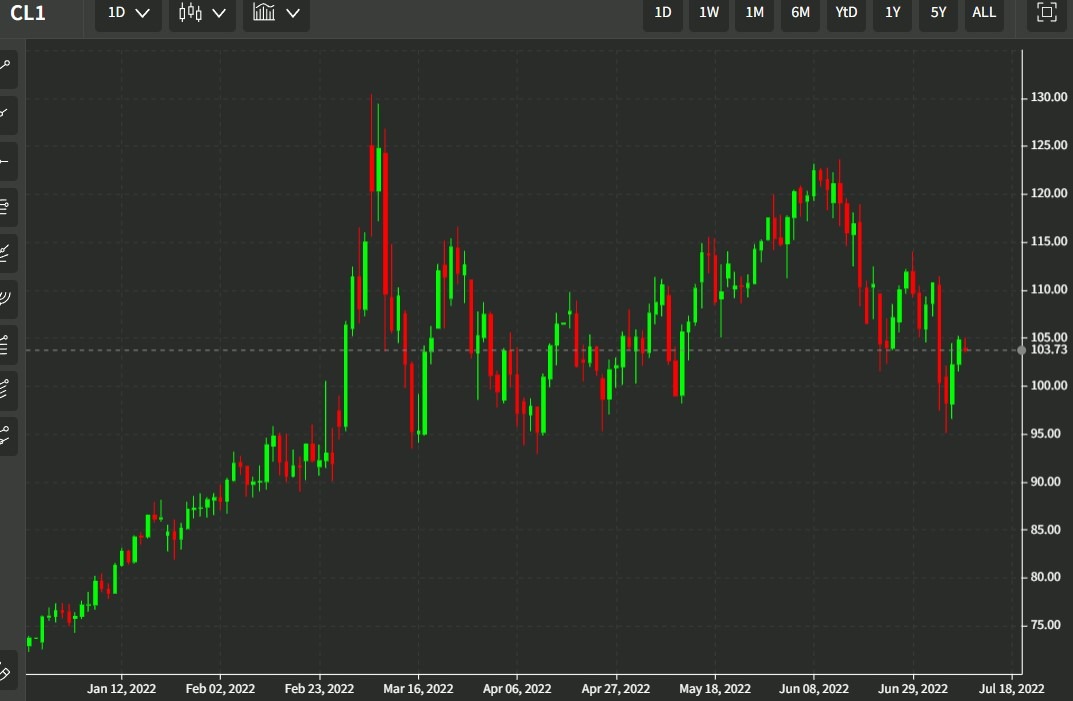Click the 103.73 current price label
This screenshot has width=1073, height=701.
1045,351
